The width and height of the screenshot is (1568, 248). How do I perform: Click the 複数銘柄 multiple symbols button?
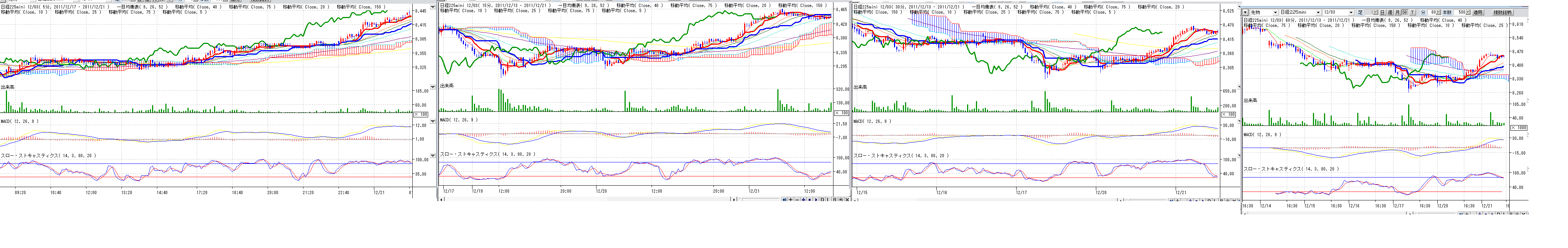1503,13
